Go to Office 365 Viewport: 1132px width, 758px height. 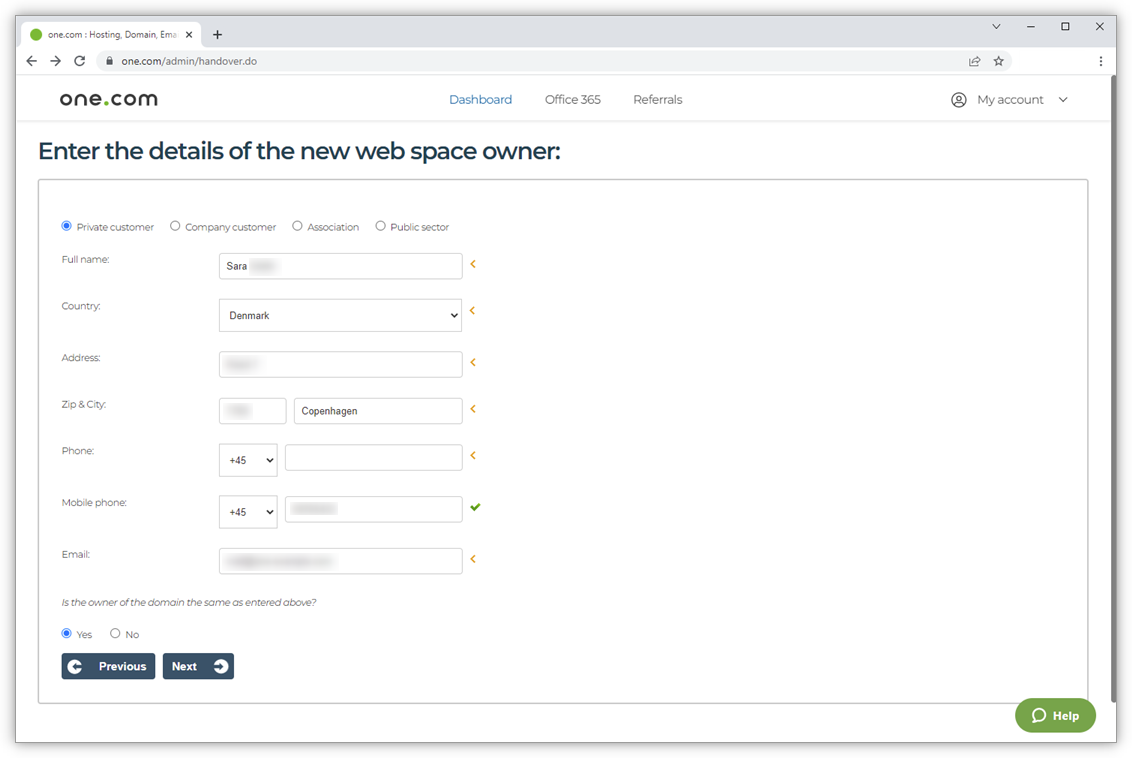coord(572,99)
